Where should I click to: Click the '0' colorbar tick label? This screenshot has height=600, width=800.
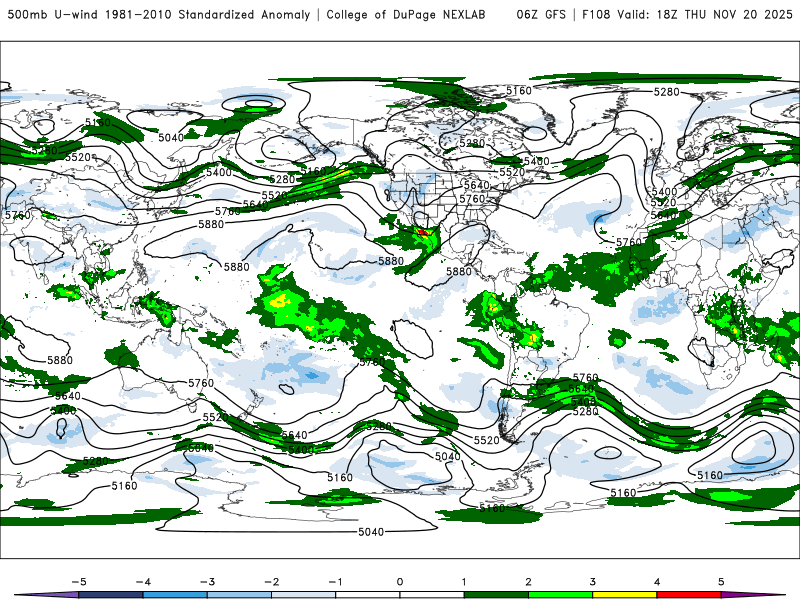pos(400,582)
